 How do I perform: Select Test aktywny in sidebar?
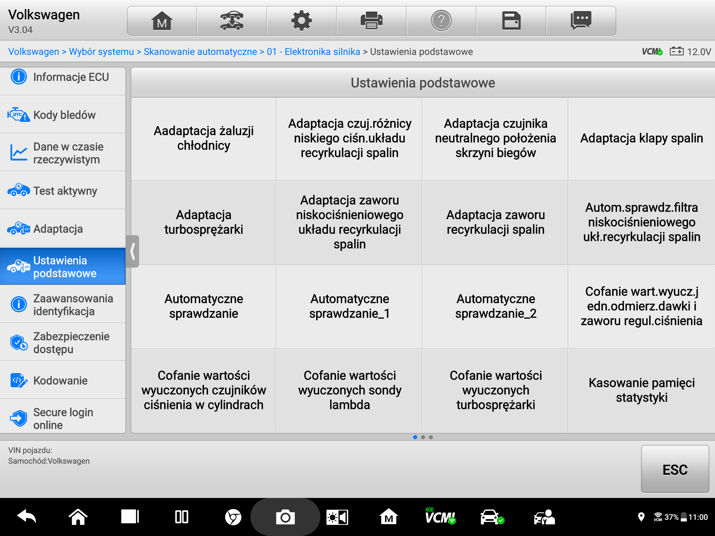(62, 191)
